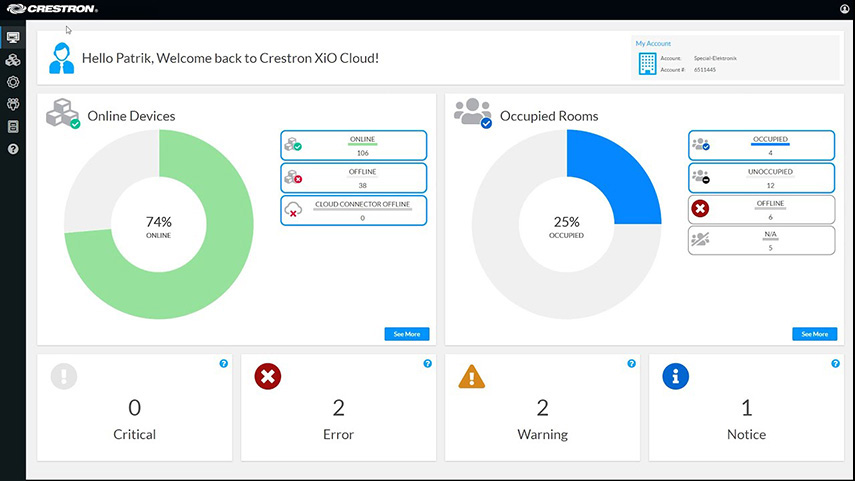Open help tooltip on the Notice card
The height and width of the screenshot is (481, 855).
coord(835,364)
